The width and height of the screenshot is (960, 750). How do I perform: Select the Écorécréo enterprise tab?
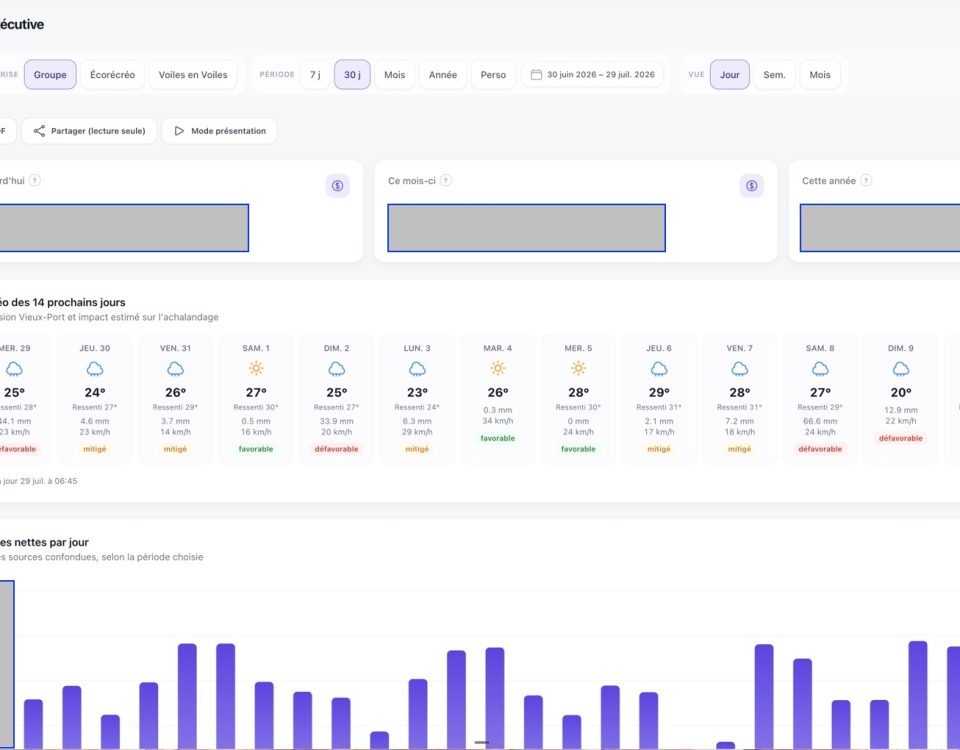(x=113, y=75)
